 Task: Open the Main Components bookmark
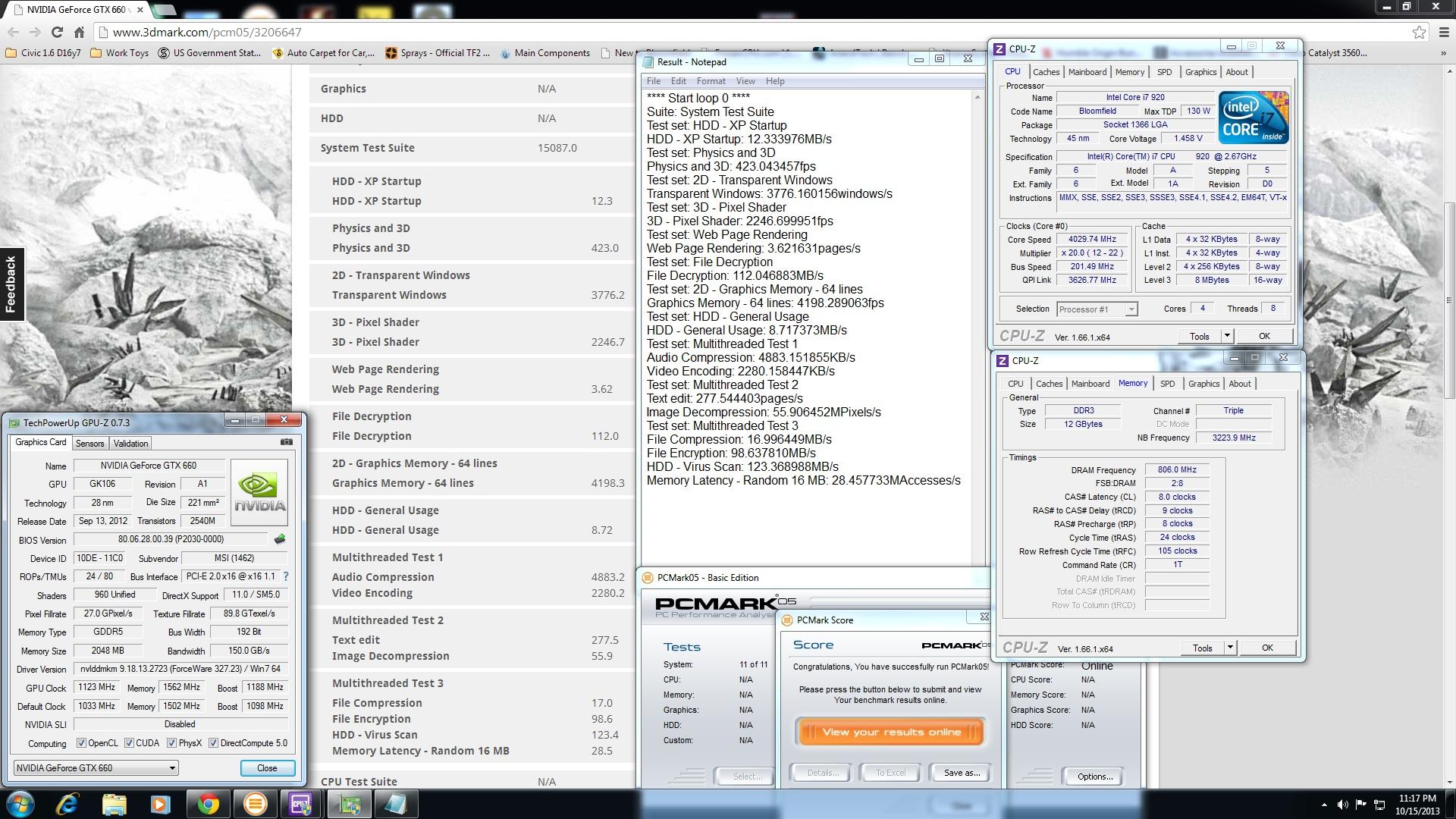tap(544, 53)
